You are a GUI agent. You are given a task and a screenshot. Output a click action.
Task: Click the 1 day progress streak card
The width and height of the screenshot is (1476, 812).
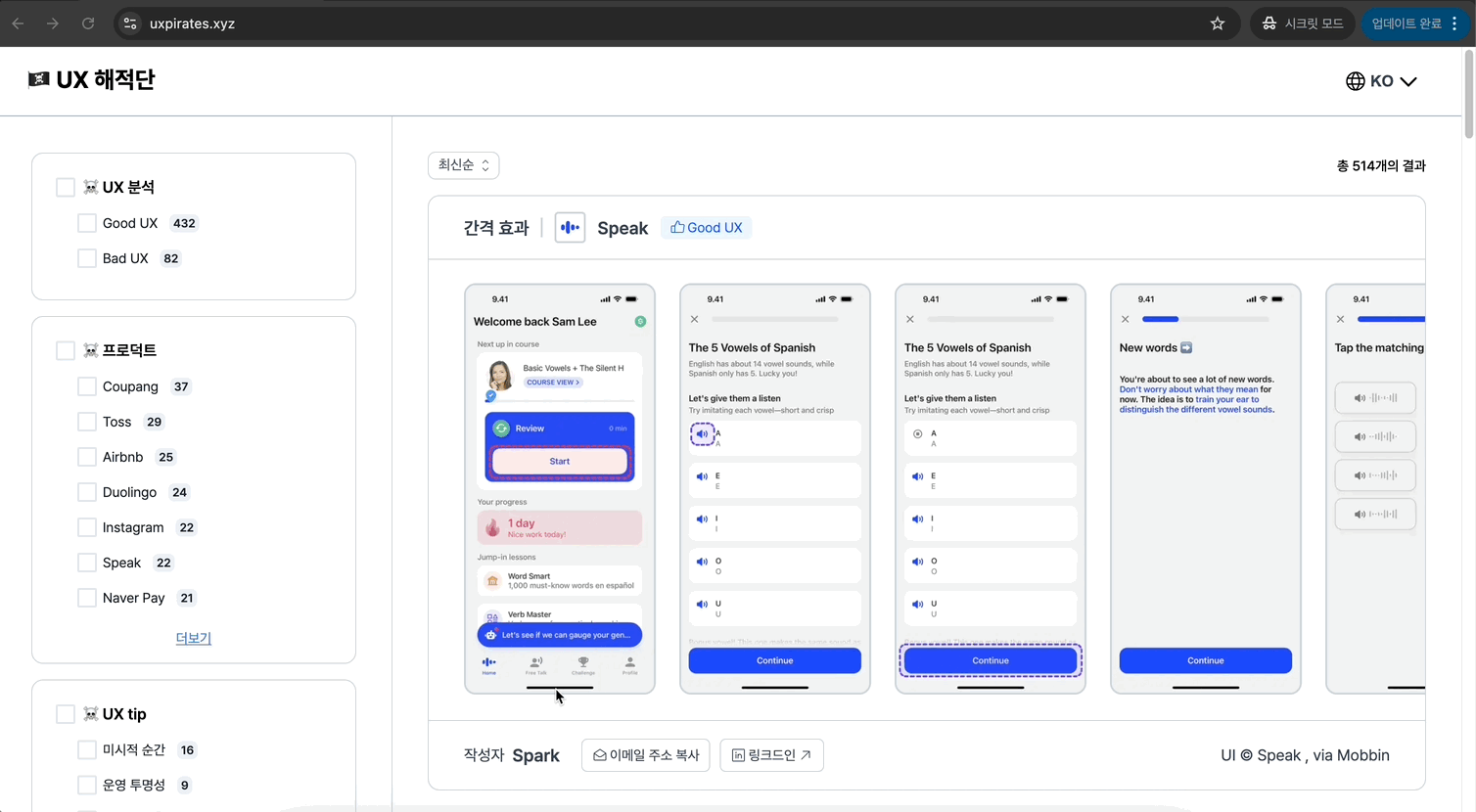(x=560, y=528)
